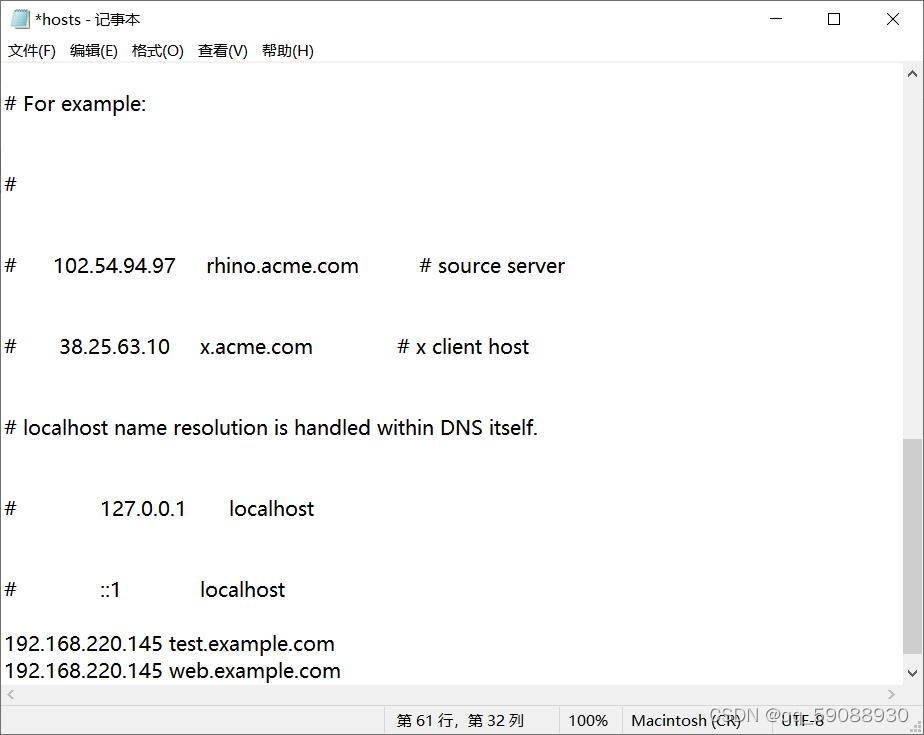The width and height of the screenshot is (924, 735).
Task: Click on 'test.example.com' entry
Action: (x=252, y=644)
